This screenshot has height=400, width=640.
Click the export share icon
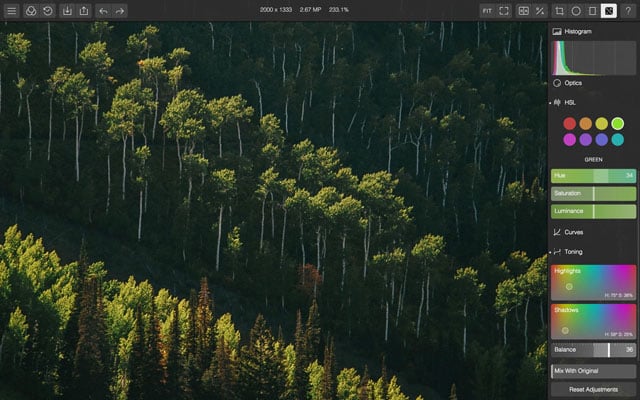tap(84, 11)
